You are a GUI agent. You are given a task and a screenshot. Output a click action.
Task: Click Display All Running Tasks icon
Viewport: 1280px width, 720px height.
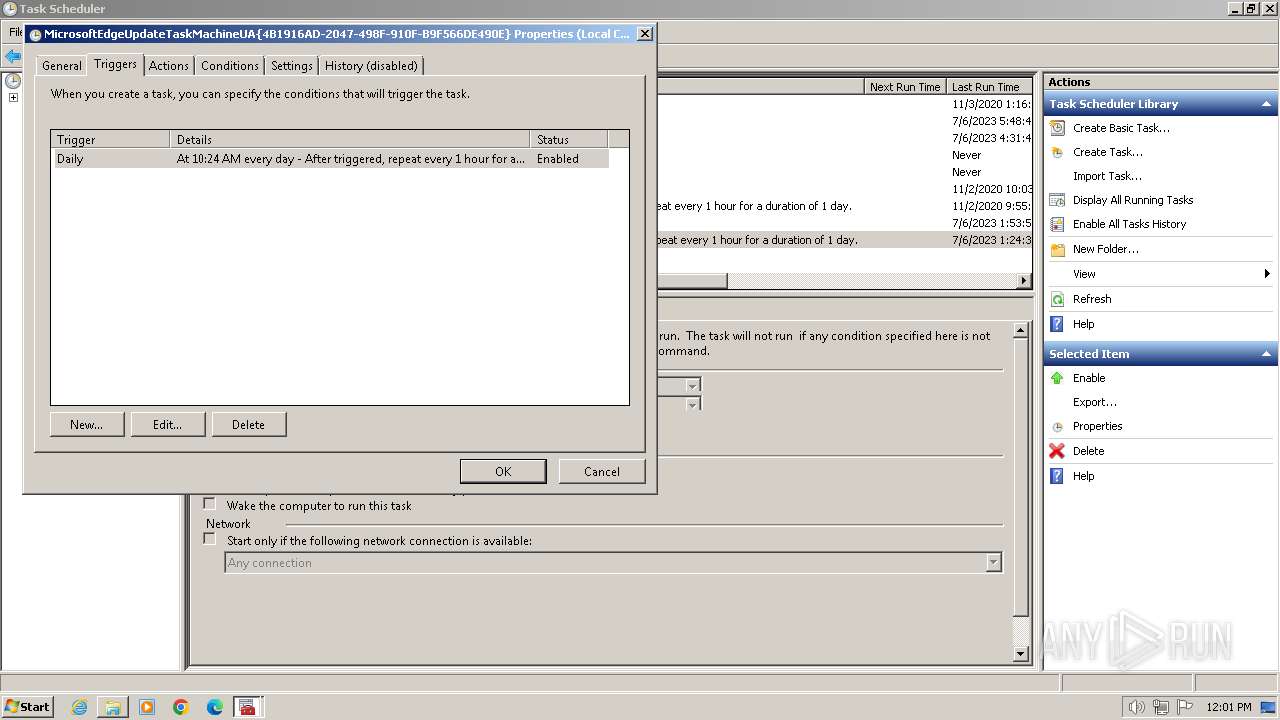[1057, 200]
